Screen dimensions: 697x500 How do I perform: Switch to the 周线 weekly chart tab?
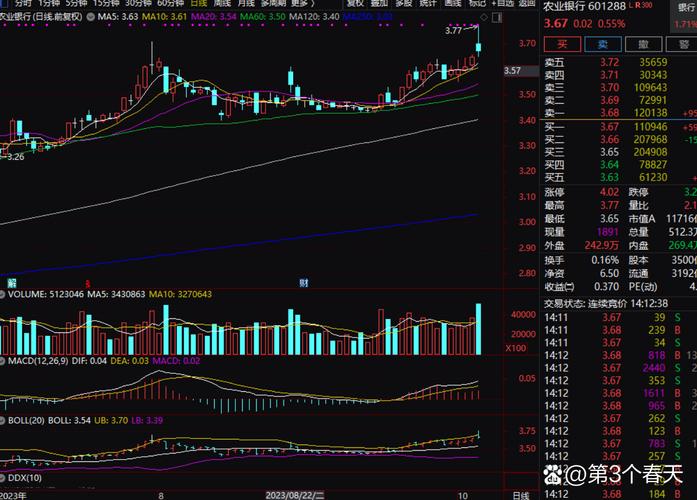[x=225, y=4]
